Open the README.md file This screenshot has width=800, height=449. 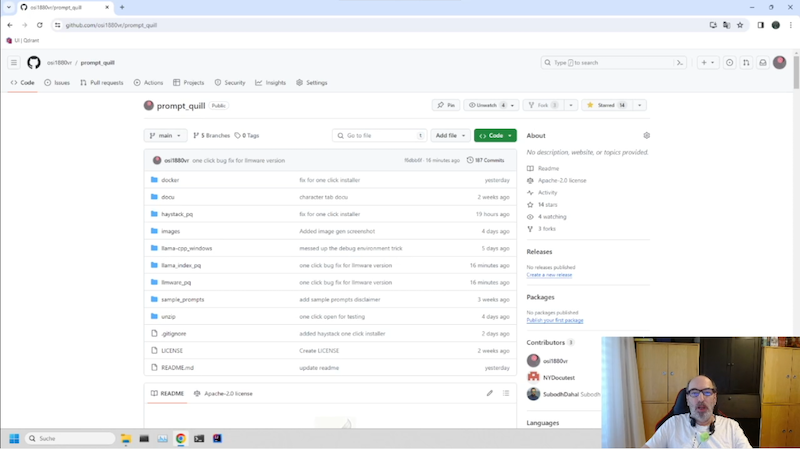[x=178, y=367]
